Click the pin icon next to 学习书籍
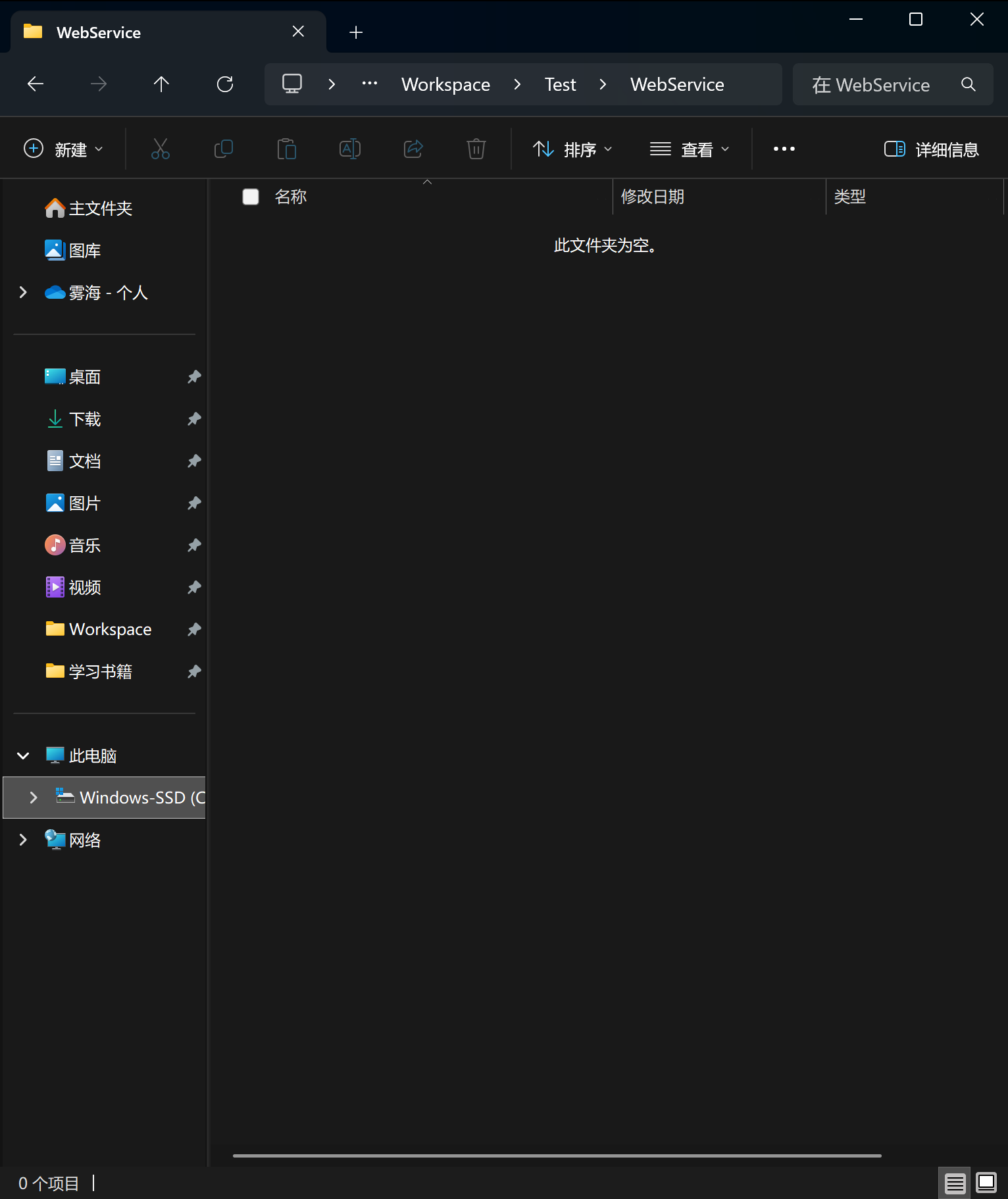 pyautogui.click(x=194, y=672)
